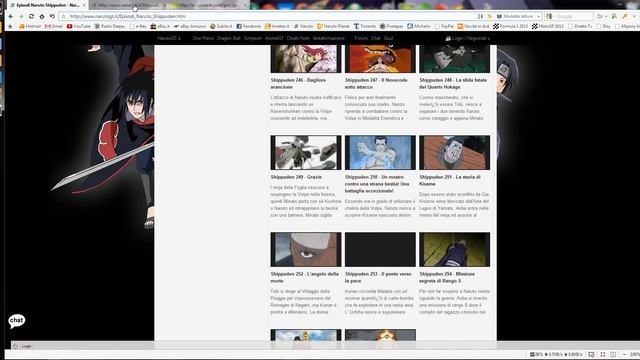Open MotoGP 2012 bookmark
640x360 pixels.
click(547, 26)
